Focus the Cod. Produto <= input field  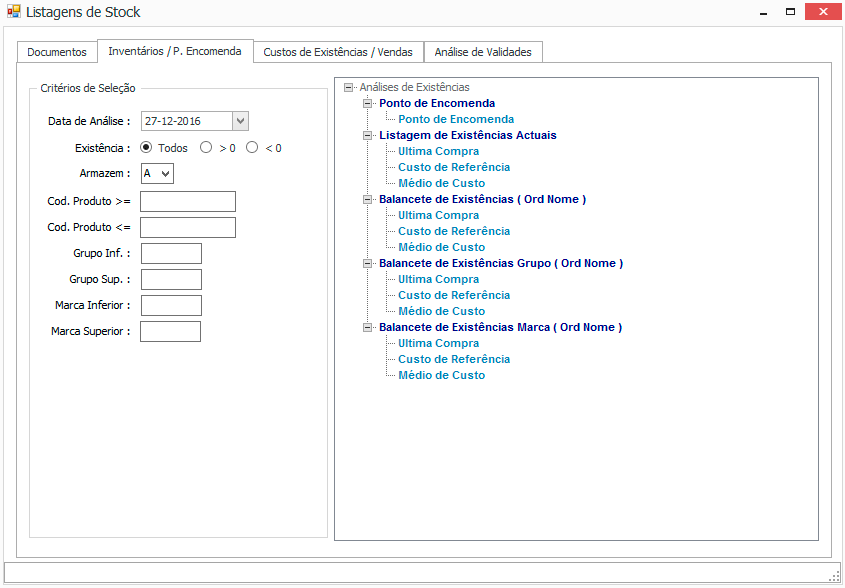[x=188, y=227]
